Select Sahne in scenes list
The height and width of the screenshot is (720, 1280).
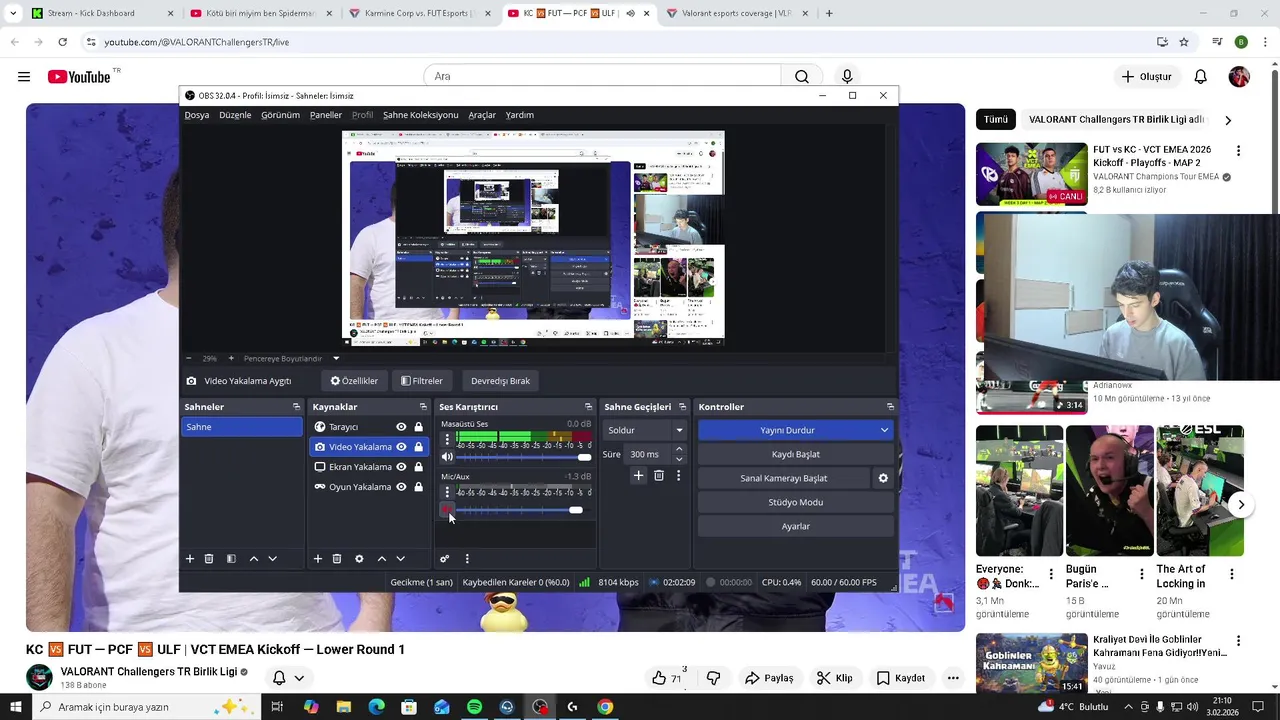[x=241, y=427]
